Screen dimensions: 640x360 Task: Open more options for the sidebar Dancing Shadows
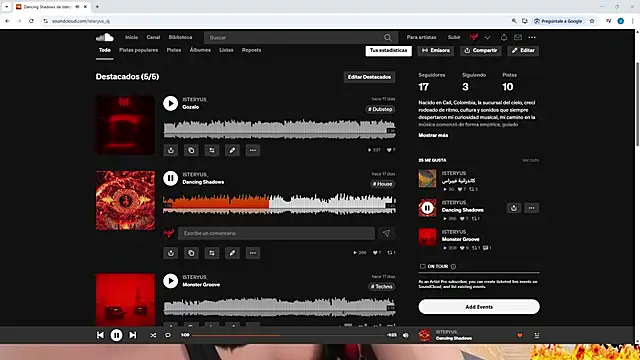pos(531,208)
